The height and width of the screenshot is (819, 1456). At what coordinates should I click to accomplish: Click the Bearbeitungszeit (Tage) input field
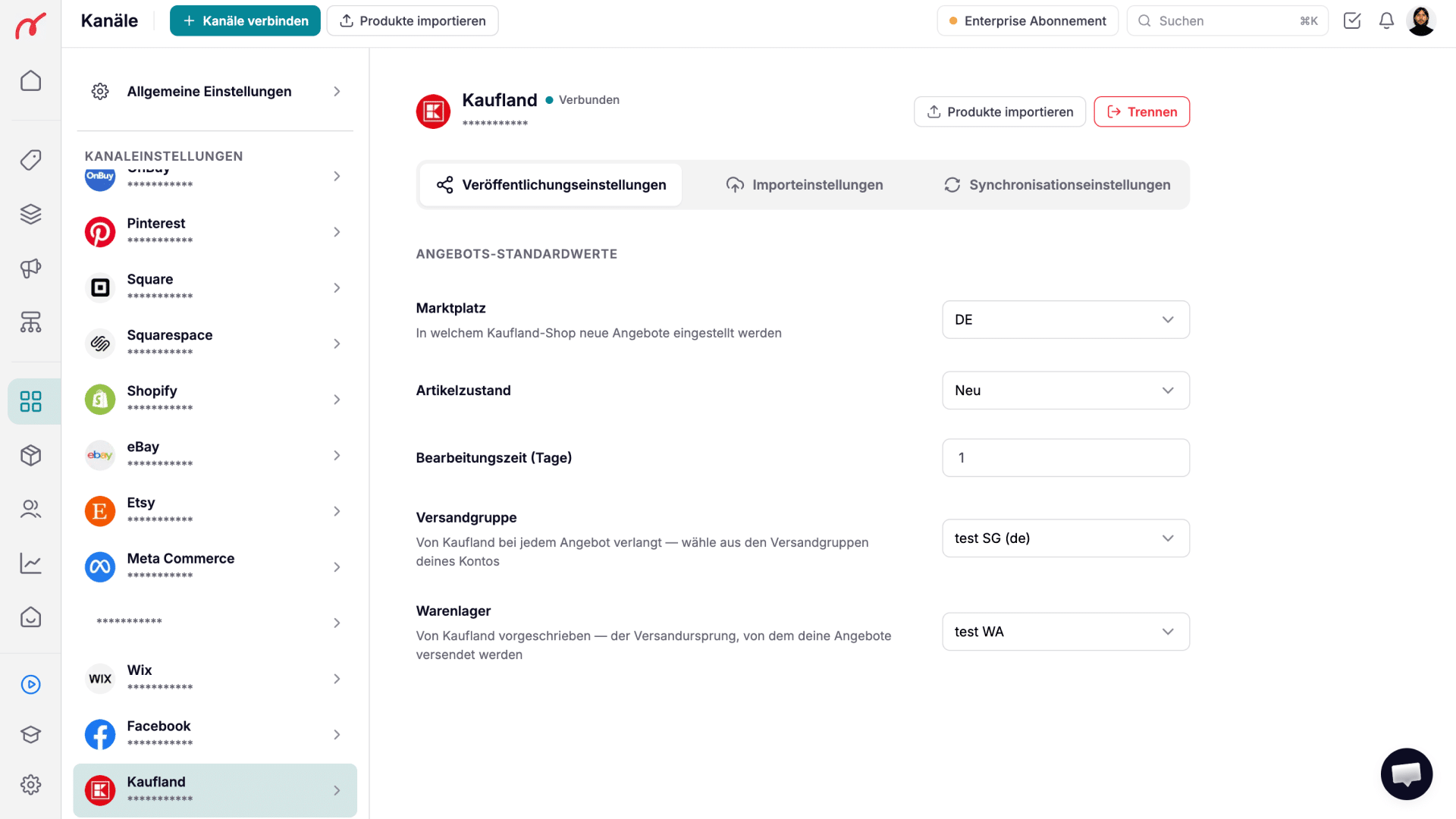pos(1065,458)
